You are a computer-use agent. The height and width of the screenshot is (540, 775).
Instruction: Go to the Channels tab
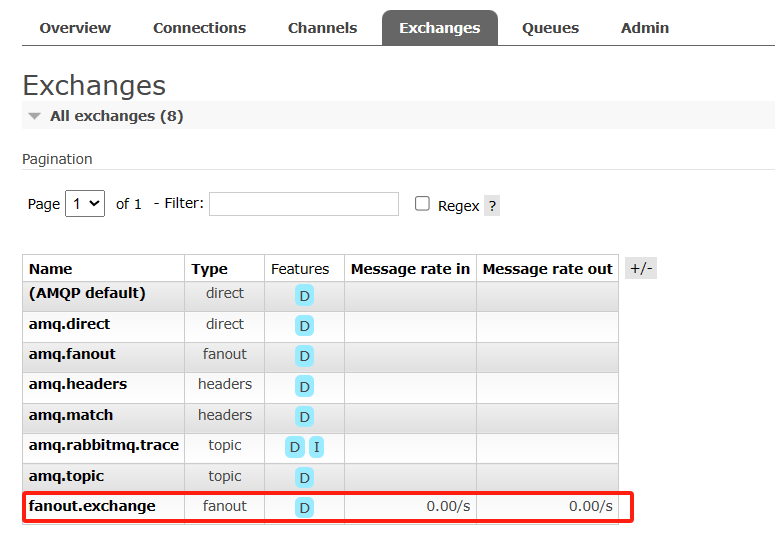coord(322,28)
